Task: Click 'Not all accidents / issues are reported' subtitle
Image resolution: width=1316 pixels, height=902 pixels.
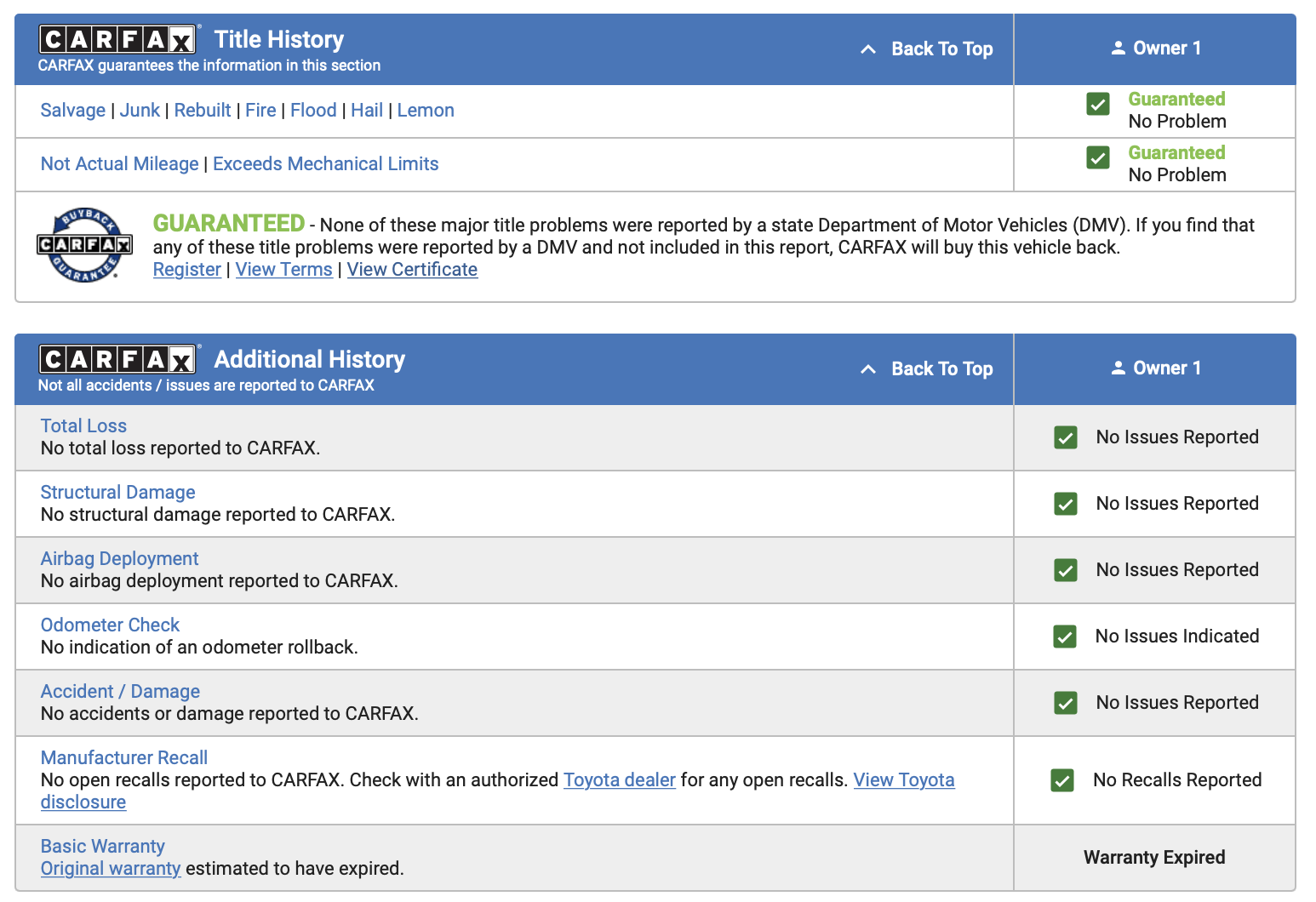Action: [206, 385]
